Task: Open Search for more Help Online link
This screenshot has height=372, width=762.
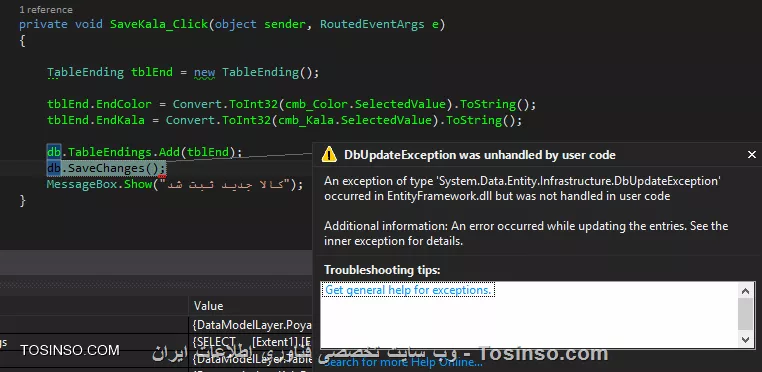Action: click(x=403, y=363)
